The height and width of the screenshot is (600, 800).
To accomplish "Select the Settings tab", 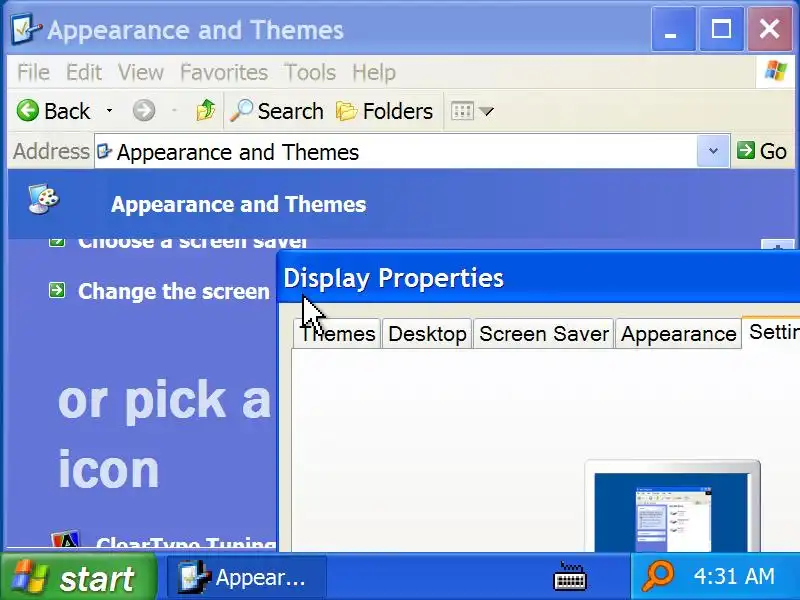I will [x=771, y=332].
